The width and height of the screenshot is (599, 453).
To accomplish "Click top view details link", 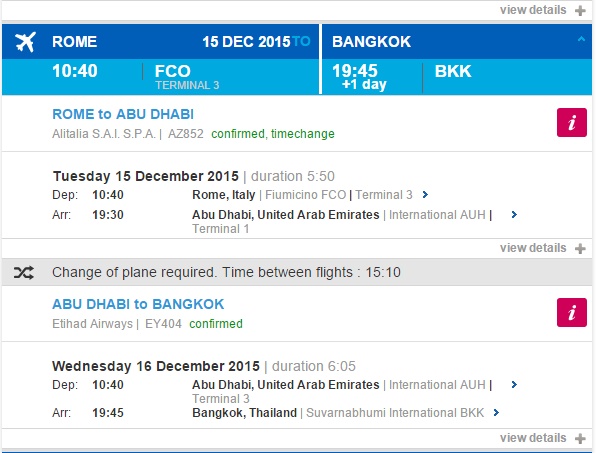I will (x=533, y=10).
